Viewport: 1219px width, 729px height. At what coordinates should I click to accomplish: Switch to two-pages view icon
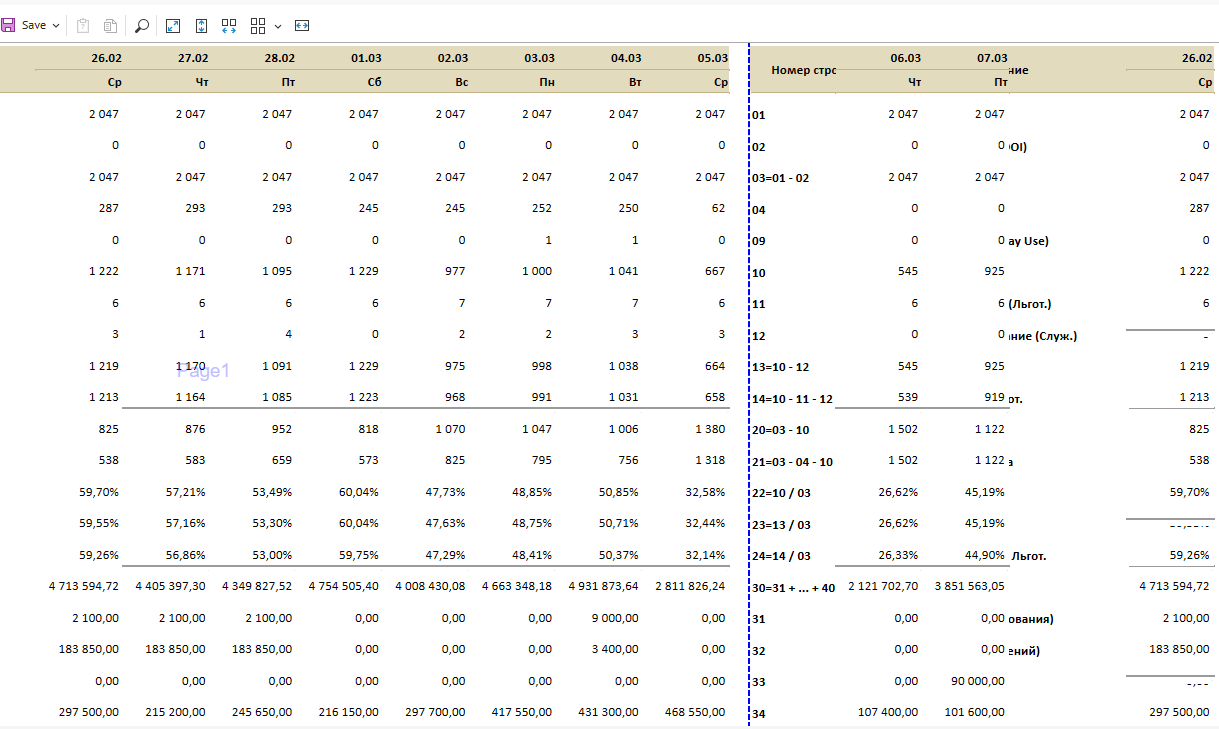[x=229, y=26]
